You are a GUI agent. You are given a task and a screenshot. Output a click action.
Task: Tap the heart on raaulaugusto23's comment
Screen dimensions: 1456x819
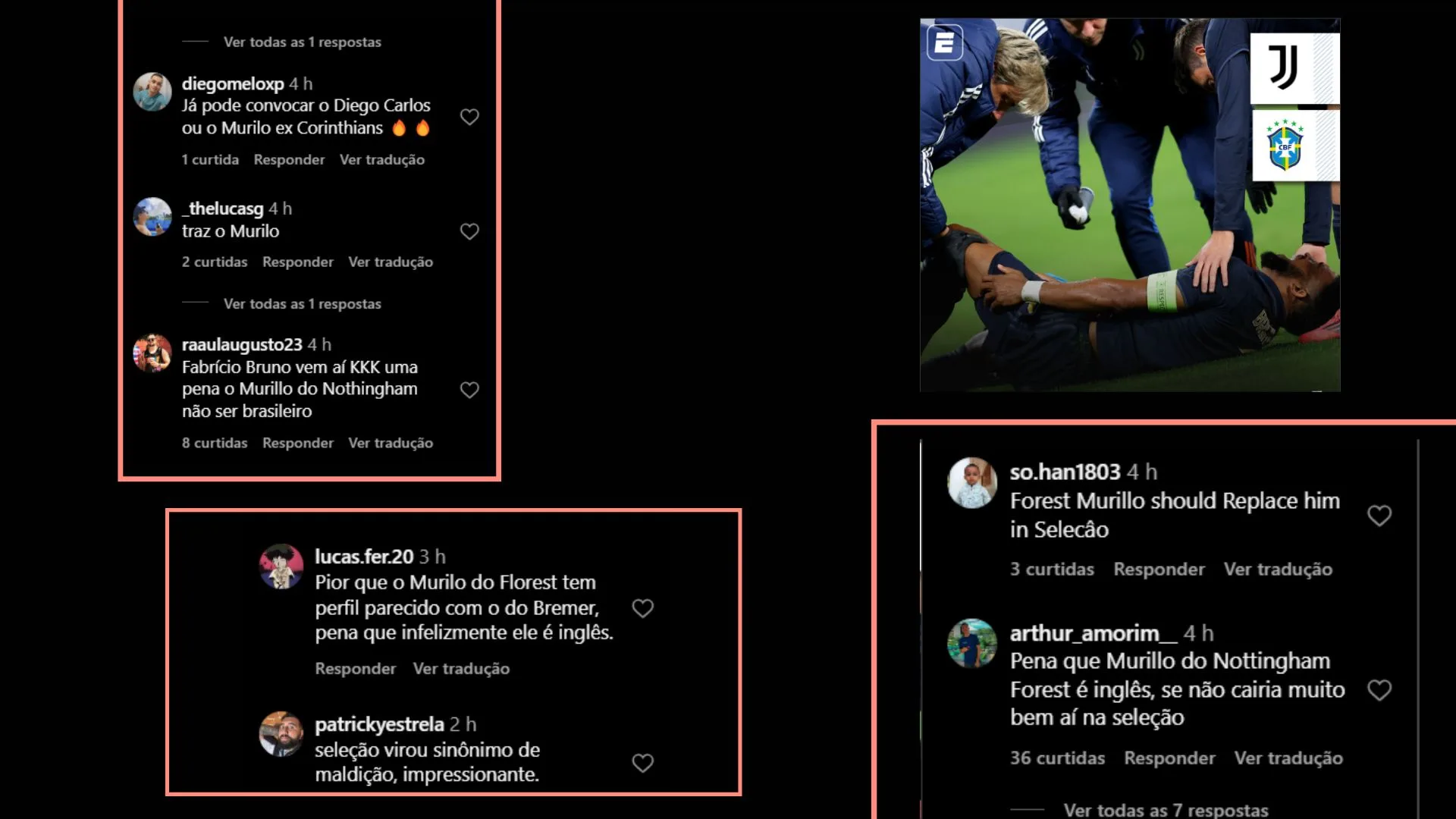[x=469, y=390]
